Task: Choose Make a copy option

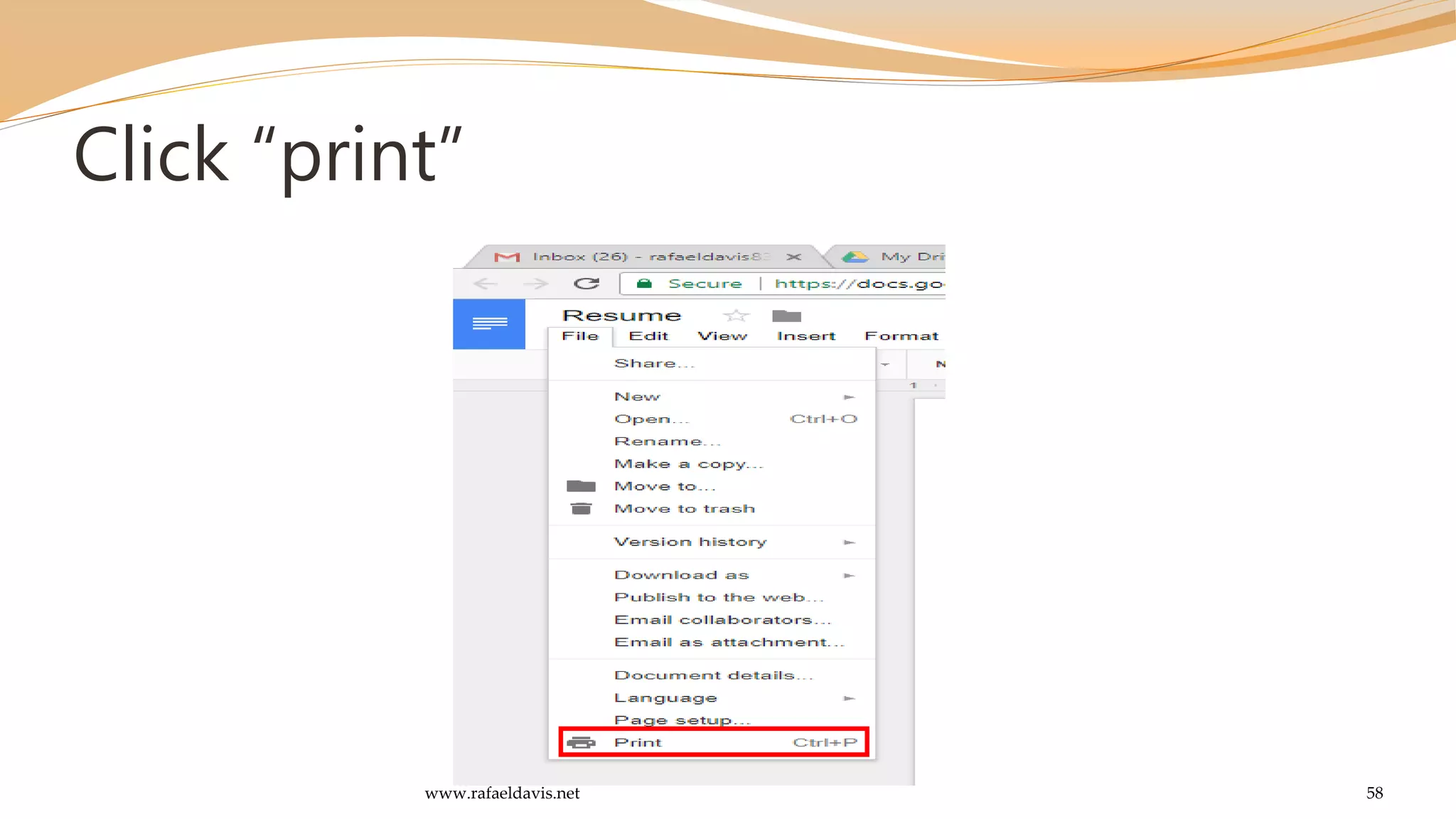Action: tap(688, 464)
